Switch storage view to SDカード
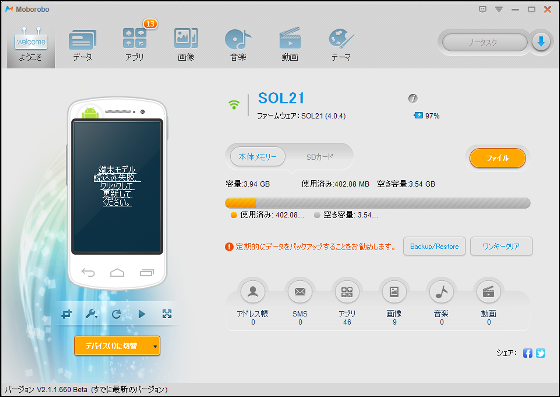The height and width of the screenshot is (397, 560). tap(320, 157)
